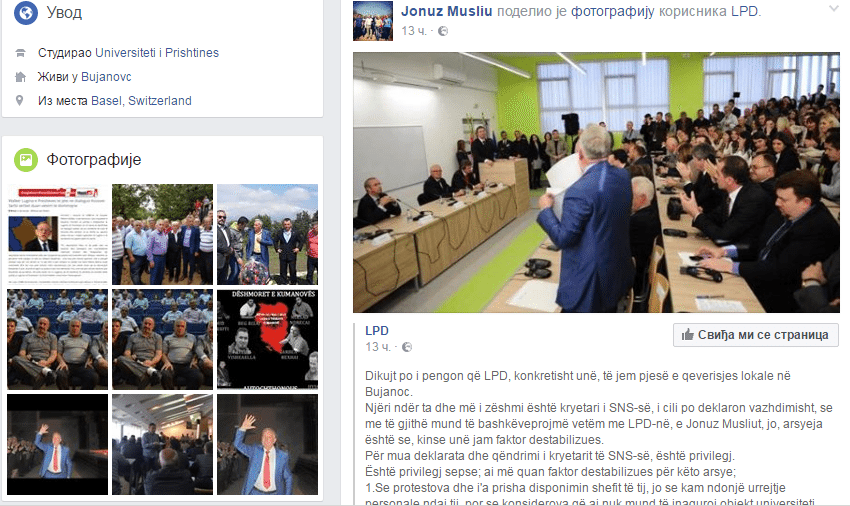Click the public globe icon under Jonuz Musliu

coord(443,31)
